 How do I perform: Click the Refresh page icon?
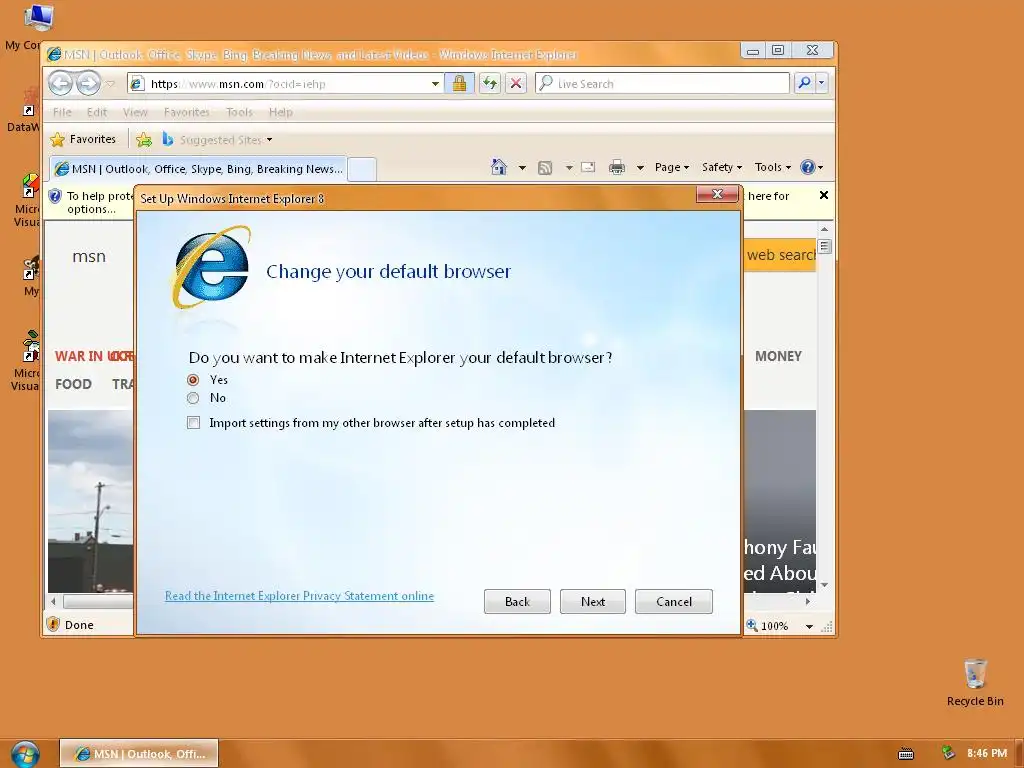(x=490, y=83)
